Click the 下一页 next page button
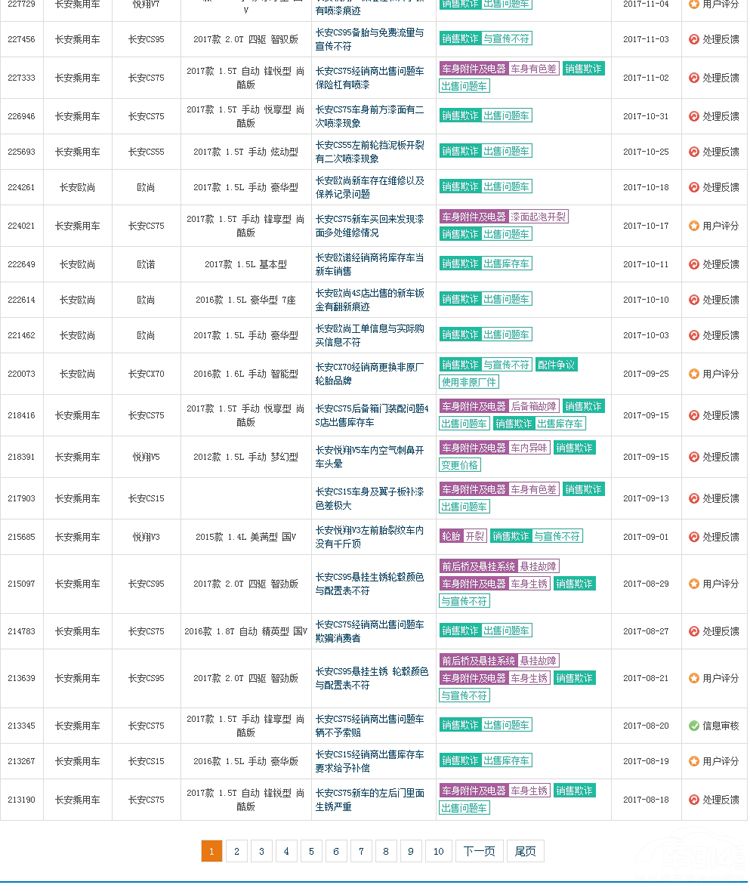Viewport: 750px width, 891px height. 478,851
